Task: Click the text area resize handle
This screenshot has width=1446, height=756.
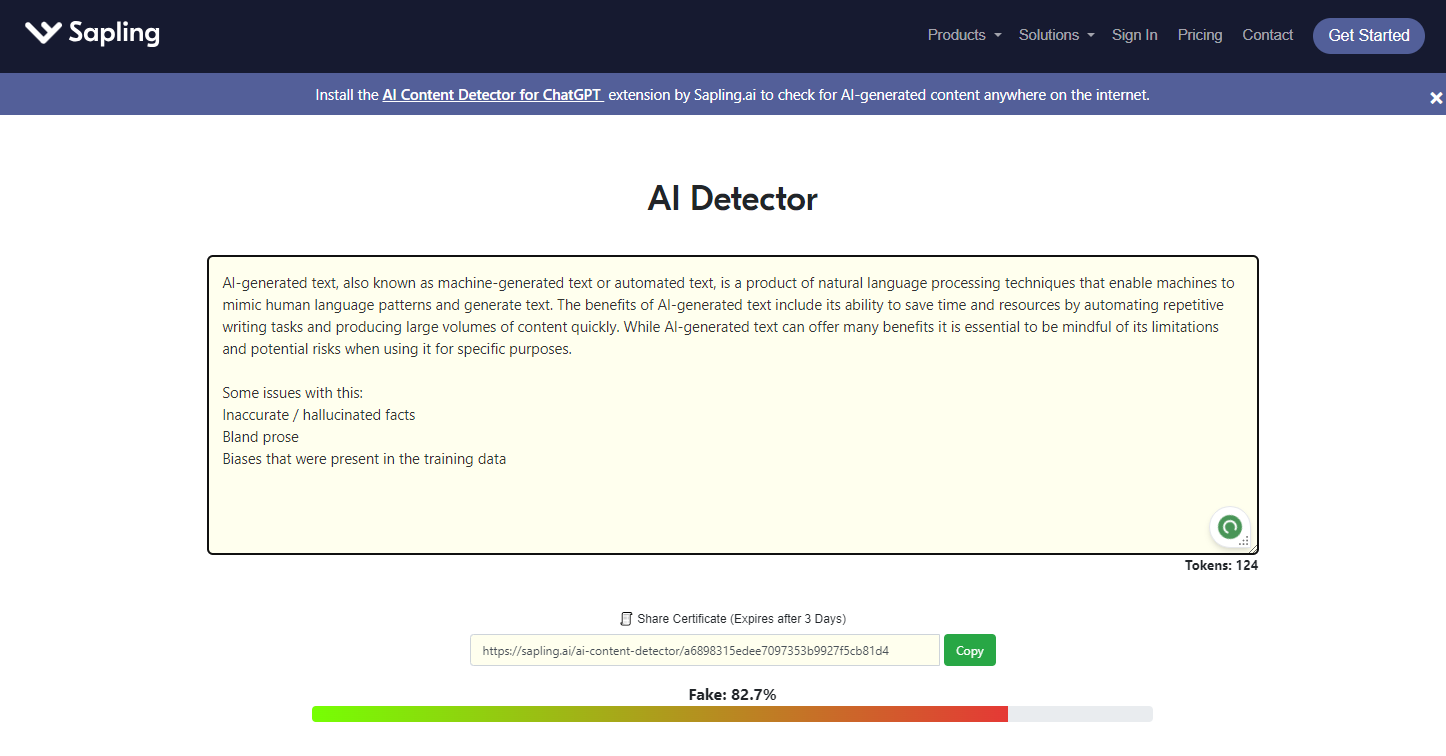Action: coord(1245,541)
